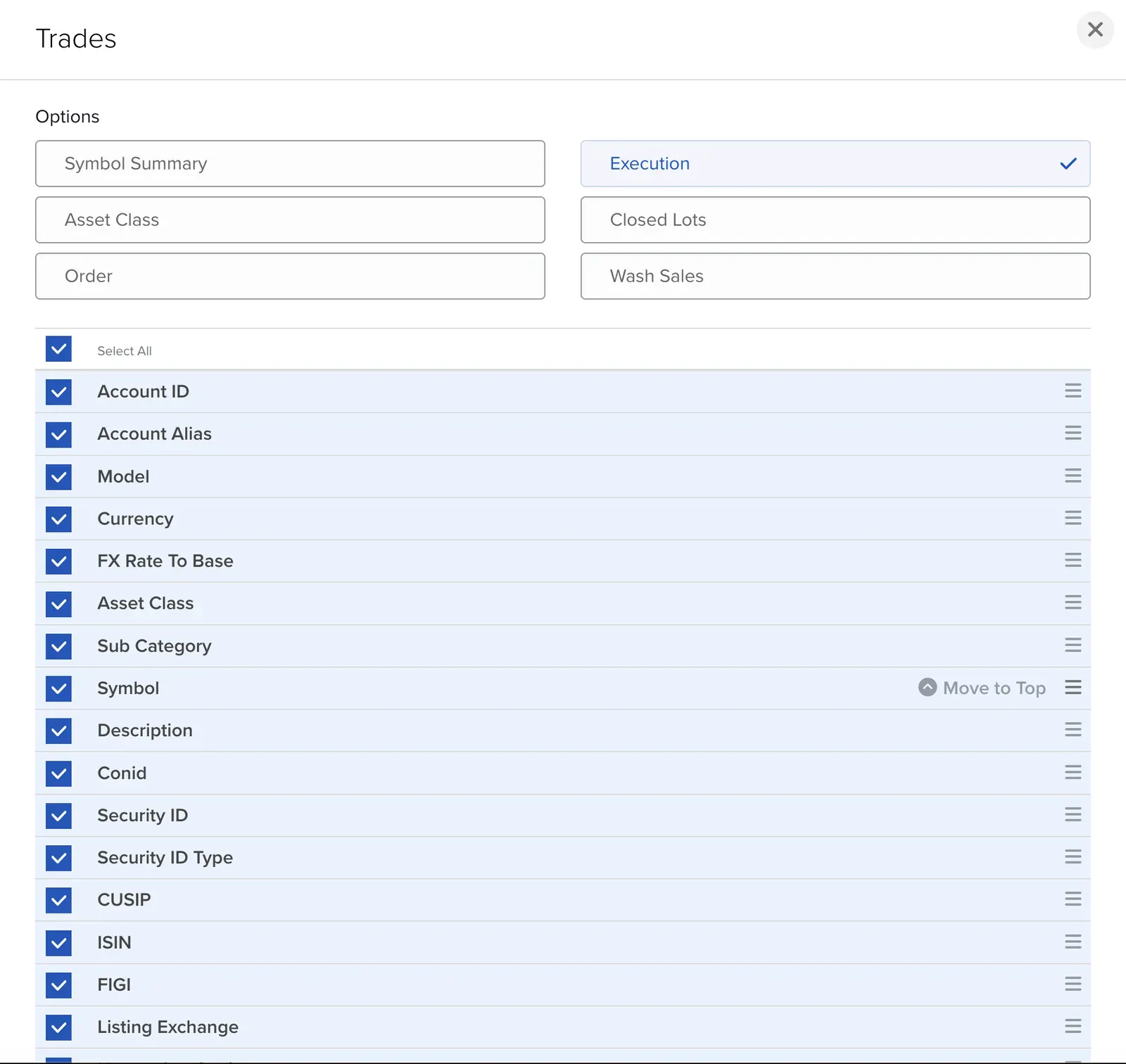Image resolution: width=1126 pixels, height=1064 pixels.
Task: Click the reorder handle for Security ID row
Action: pos(1073,815)
